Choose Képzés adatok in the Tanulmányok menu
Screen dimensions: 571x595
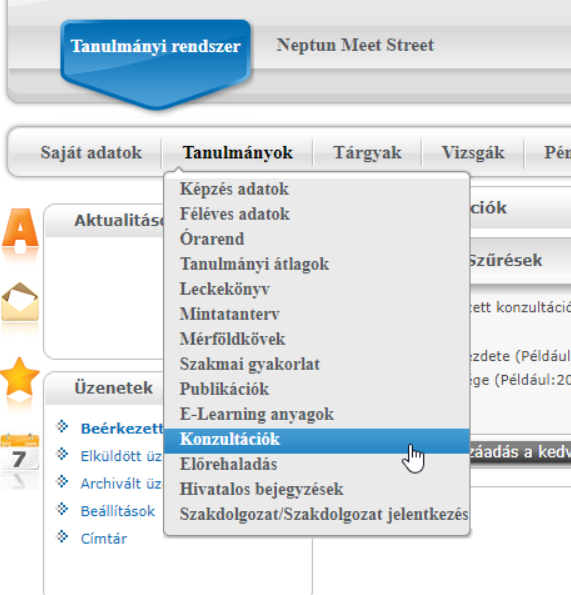(234, 189)
